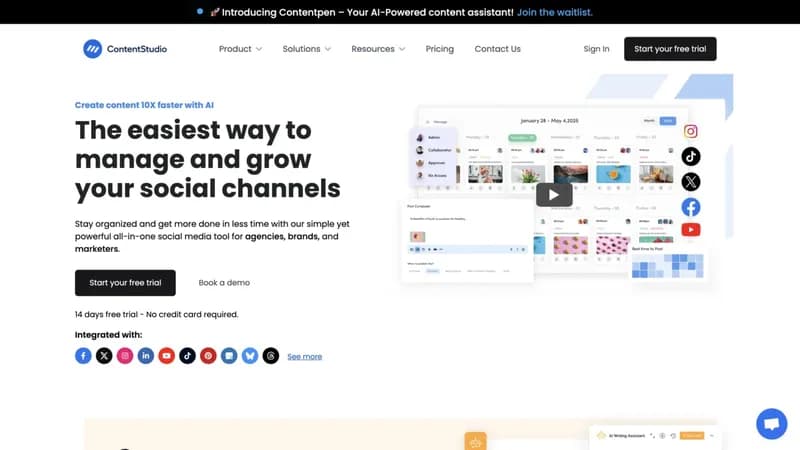This screenshot has width=800, height=450.
Task: Click Book a demo link
Action: pos(224,283)
